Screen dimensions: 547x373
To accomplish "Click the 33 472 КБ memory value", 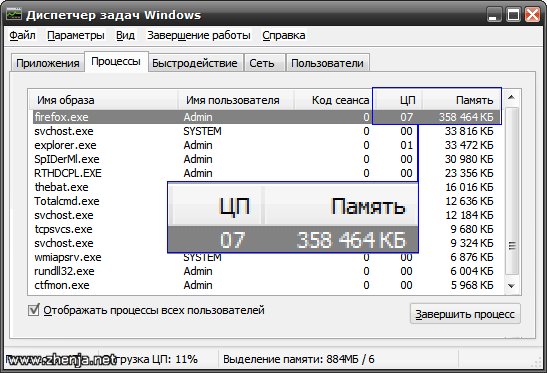I will [x=469, y=145].
